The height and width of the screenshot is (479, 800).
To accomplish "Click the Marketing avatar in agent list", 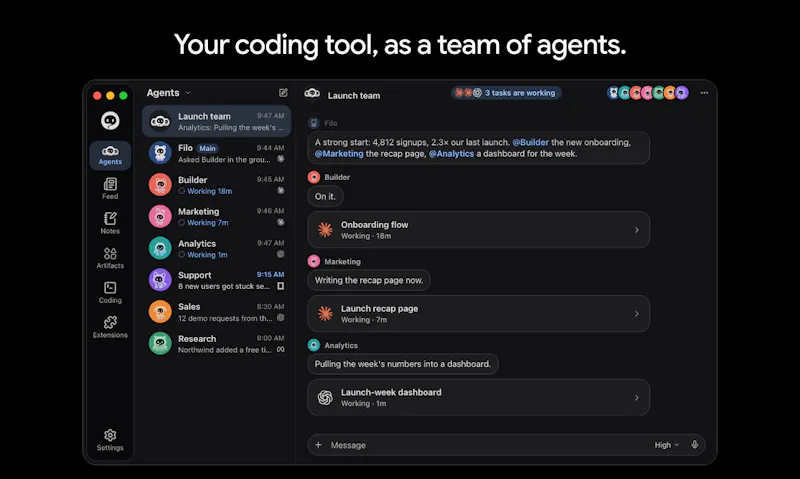I will (160, 216).
